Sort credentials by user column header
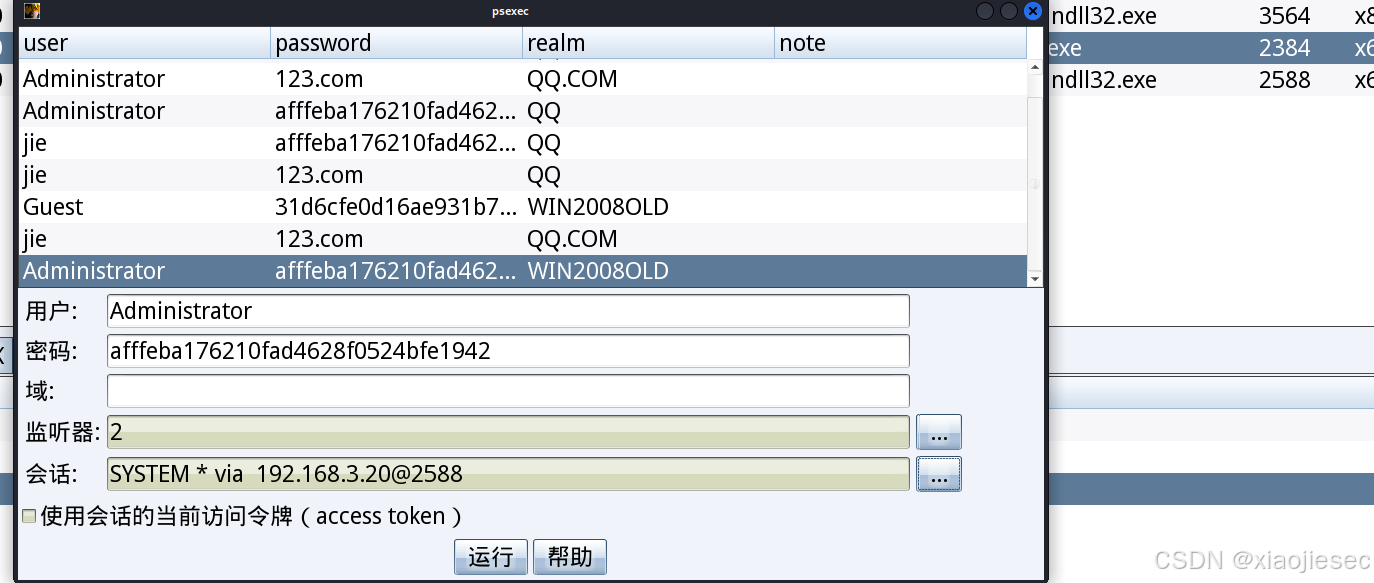 tap(145, 43)
